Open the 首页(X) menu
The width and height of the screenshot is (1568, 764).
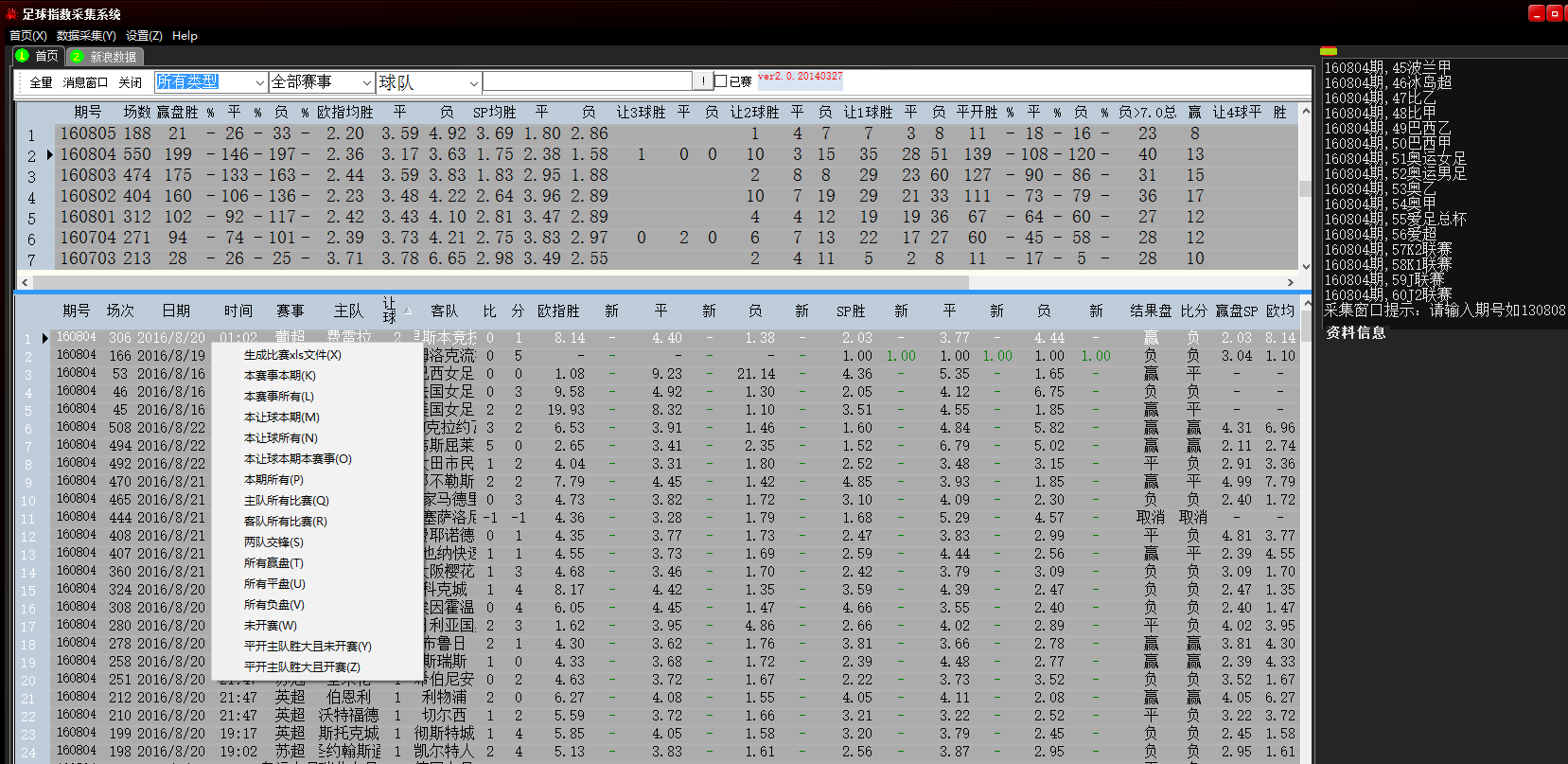pyautogui.click(x=27, y=36)
